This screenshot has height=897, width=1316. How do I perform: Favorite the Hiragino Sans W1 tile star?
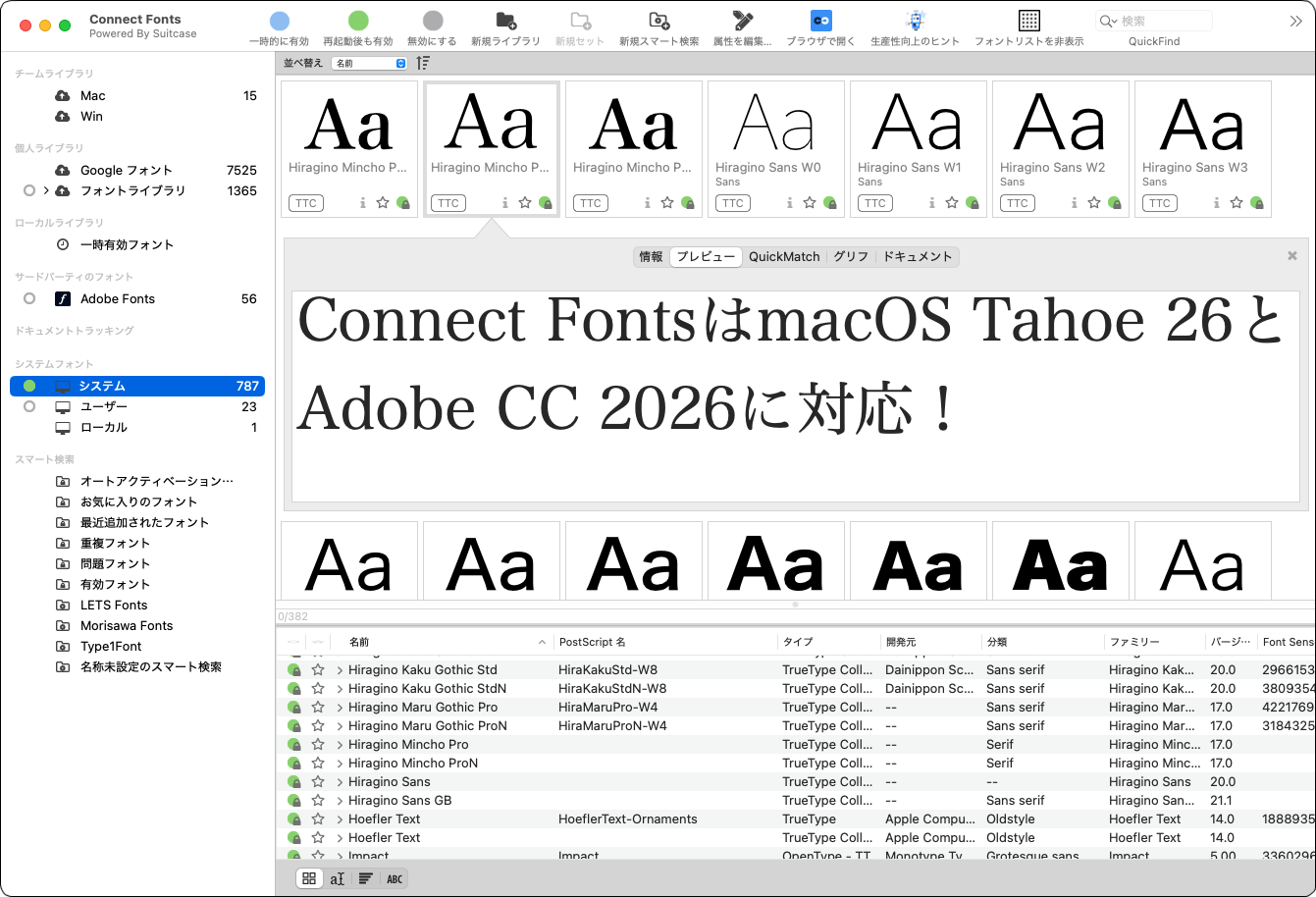click(952, 203)
